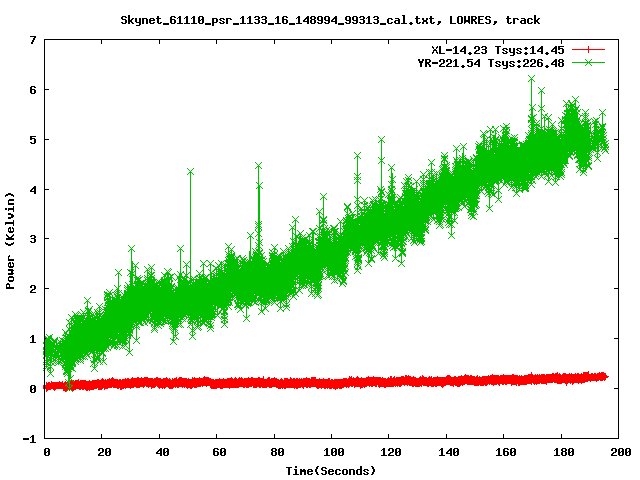Click the 200 tick label on the x-axis
640x480 pixels.
(618, 452)
